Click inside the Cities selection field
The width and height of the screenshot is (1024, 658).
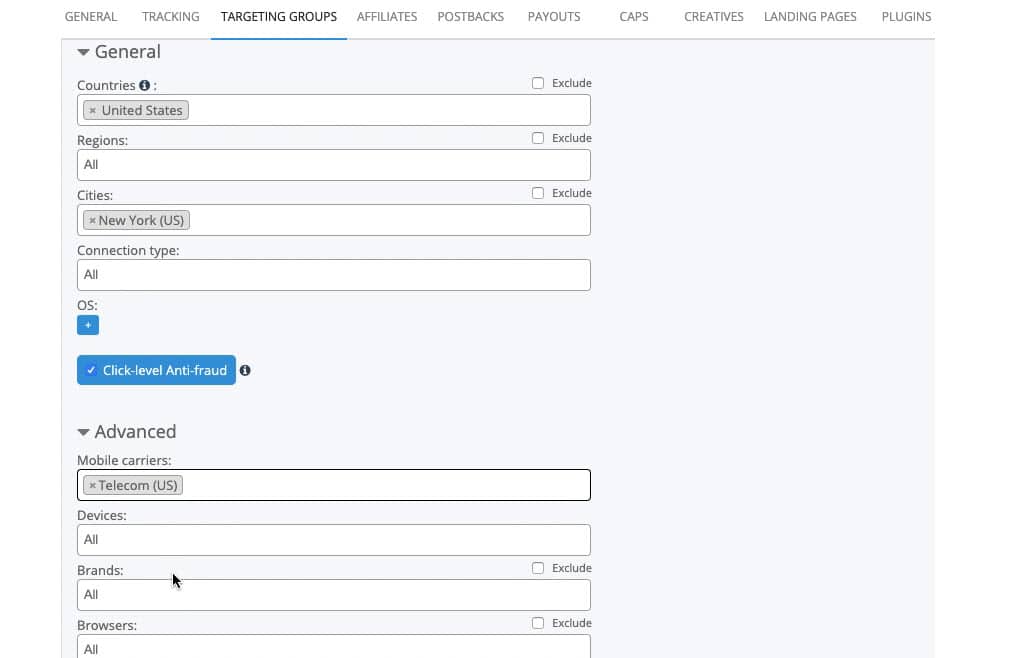pyautogui.click(x=334, y=220)
